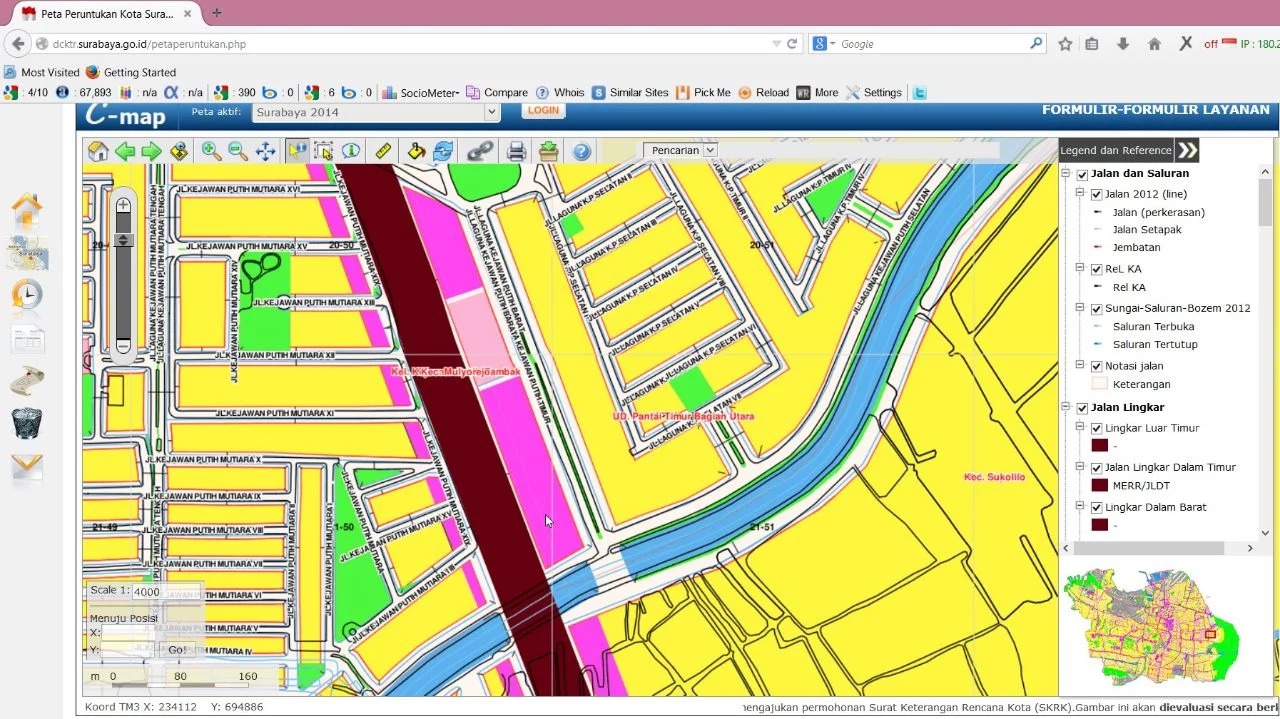1280x719 pixels.
Task: Collapse the ReL KA tree node
Action: click(1081, 268)
